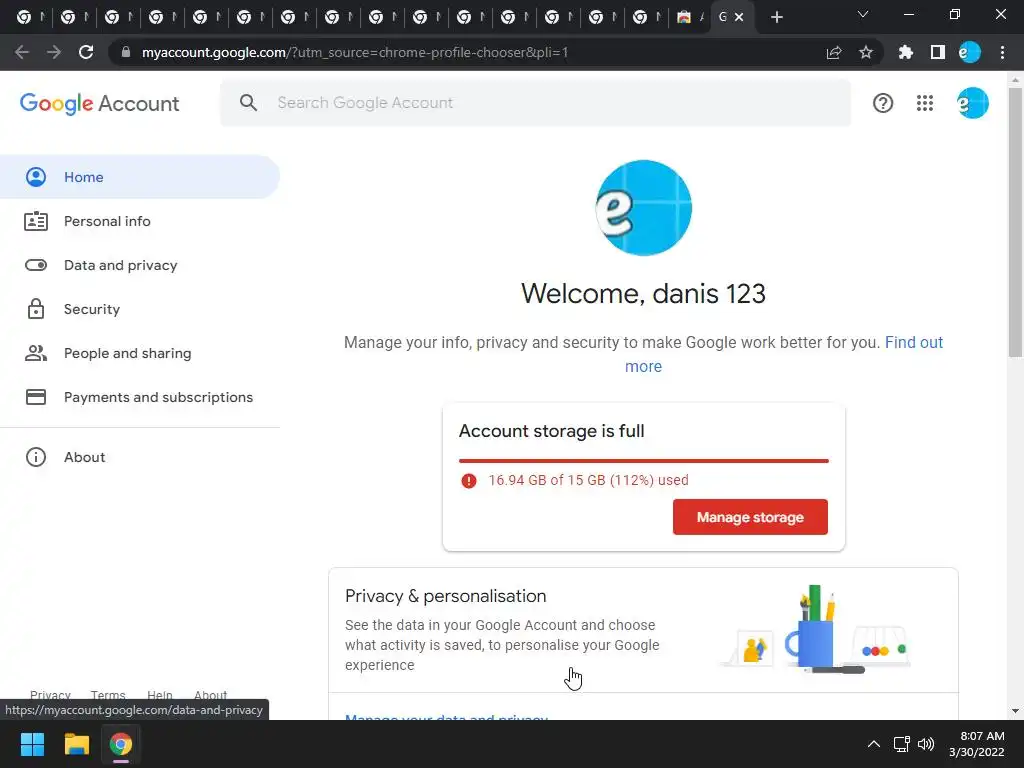Close the active Google Account tab
1024x768 pixels.
(x=739, y=17)
